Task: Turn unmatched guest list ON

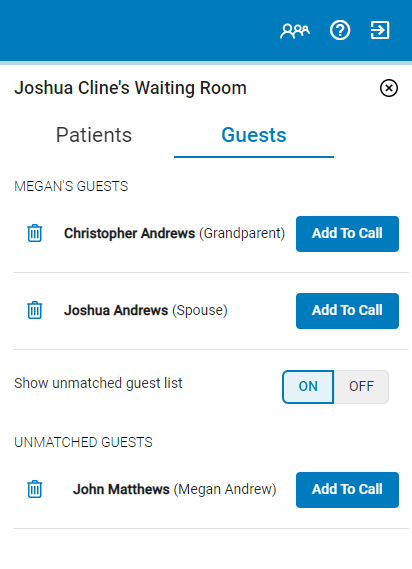Action: coord(308,386)
